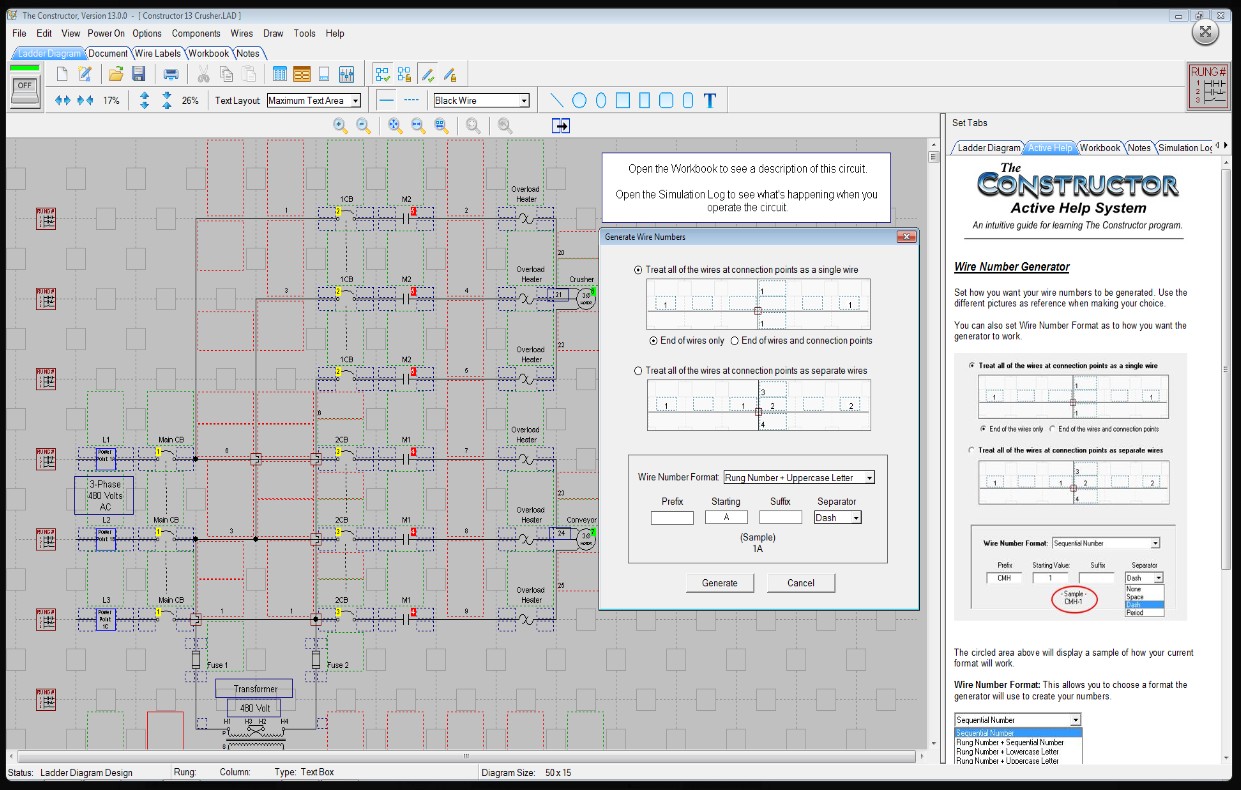
Task: Click the blue grid table toolbar icon
Action: [x=280, y=74]
